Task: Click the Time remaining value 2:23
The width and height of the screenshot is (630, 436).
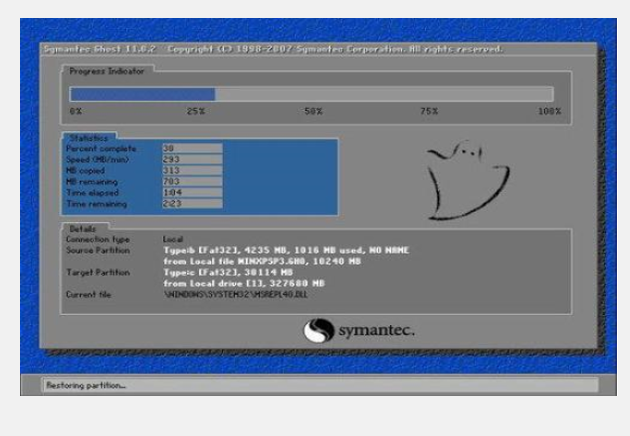Action: pyautogui.click(x=192, y=204)
